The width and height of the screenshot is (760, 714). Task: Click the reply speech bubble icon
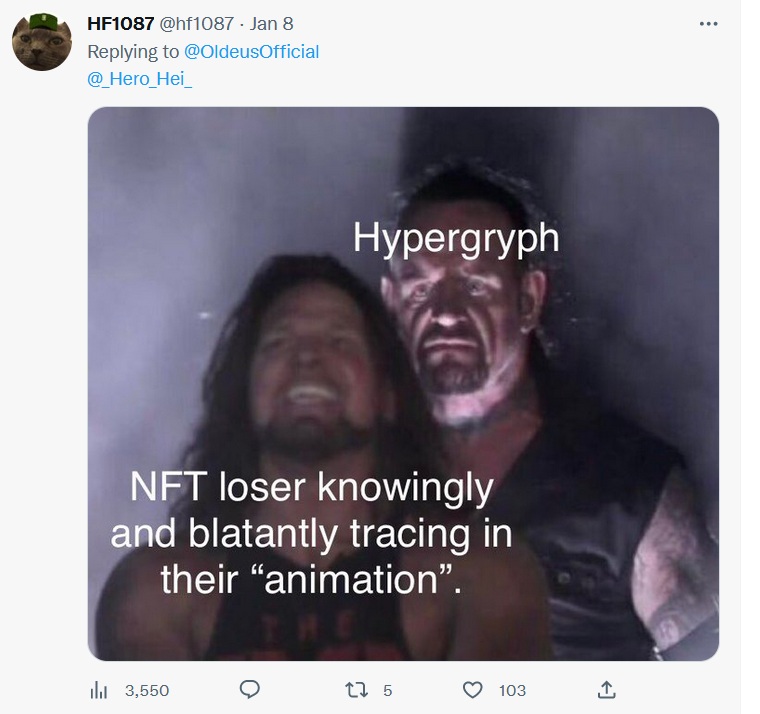tap(250, 689)
